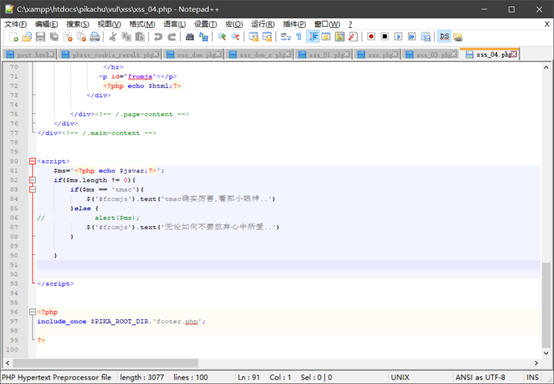Image resolution: width=554 pixels, height=384 pixels.
Task: Start macro recording with the red dot
Action: coord(371,37)
